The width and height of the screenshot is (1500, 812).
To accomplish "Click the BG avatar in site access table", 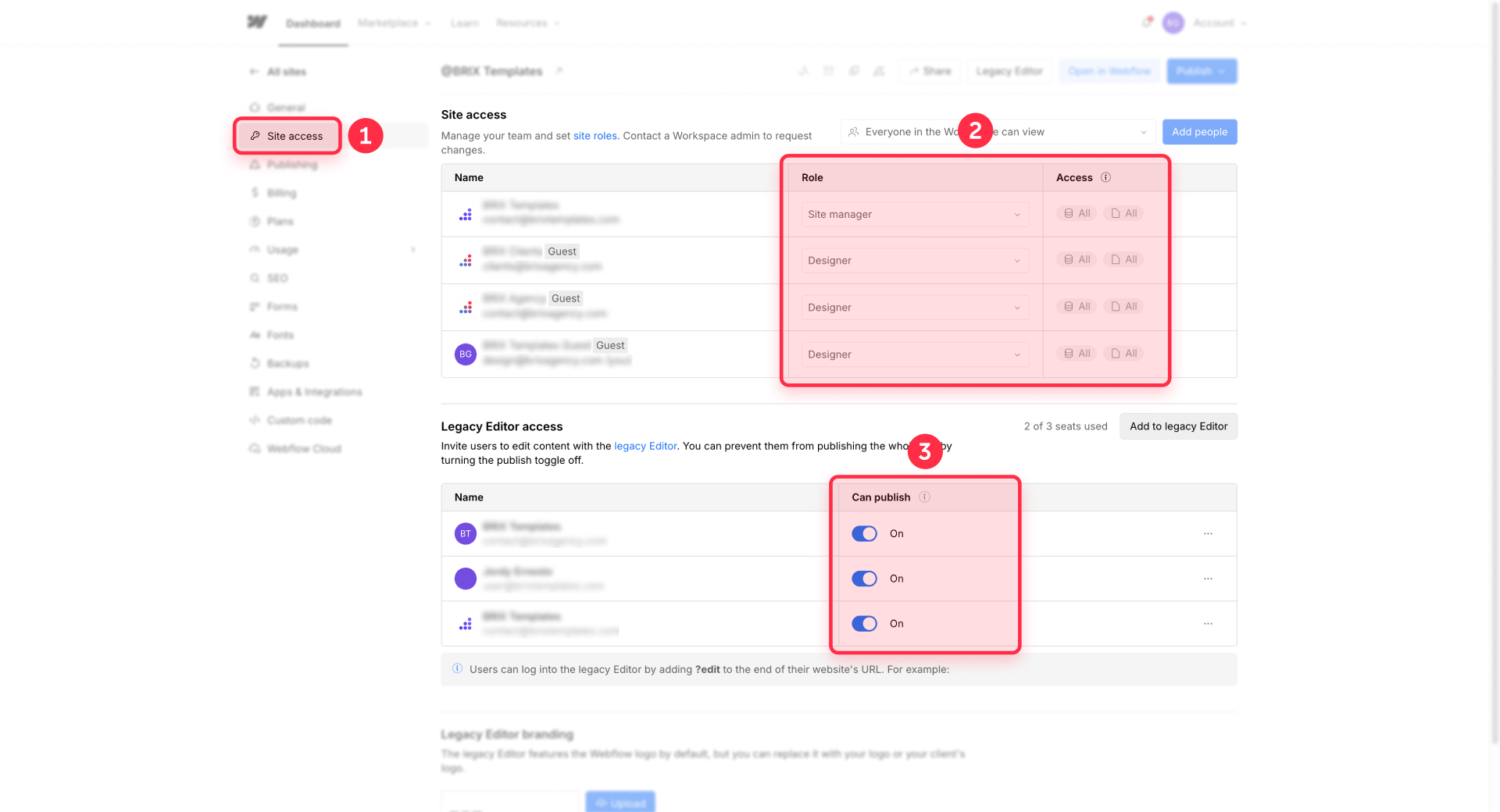I will coord(466,354).
